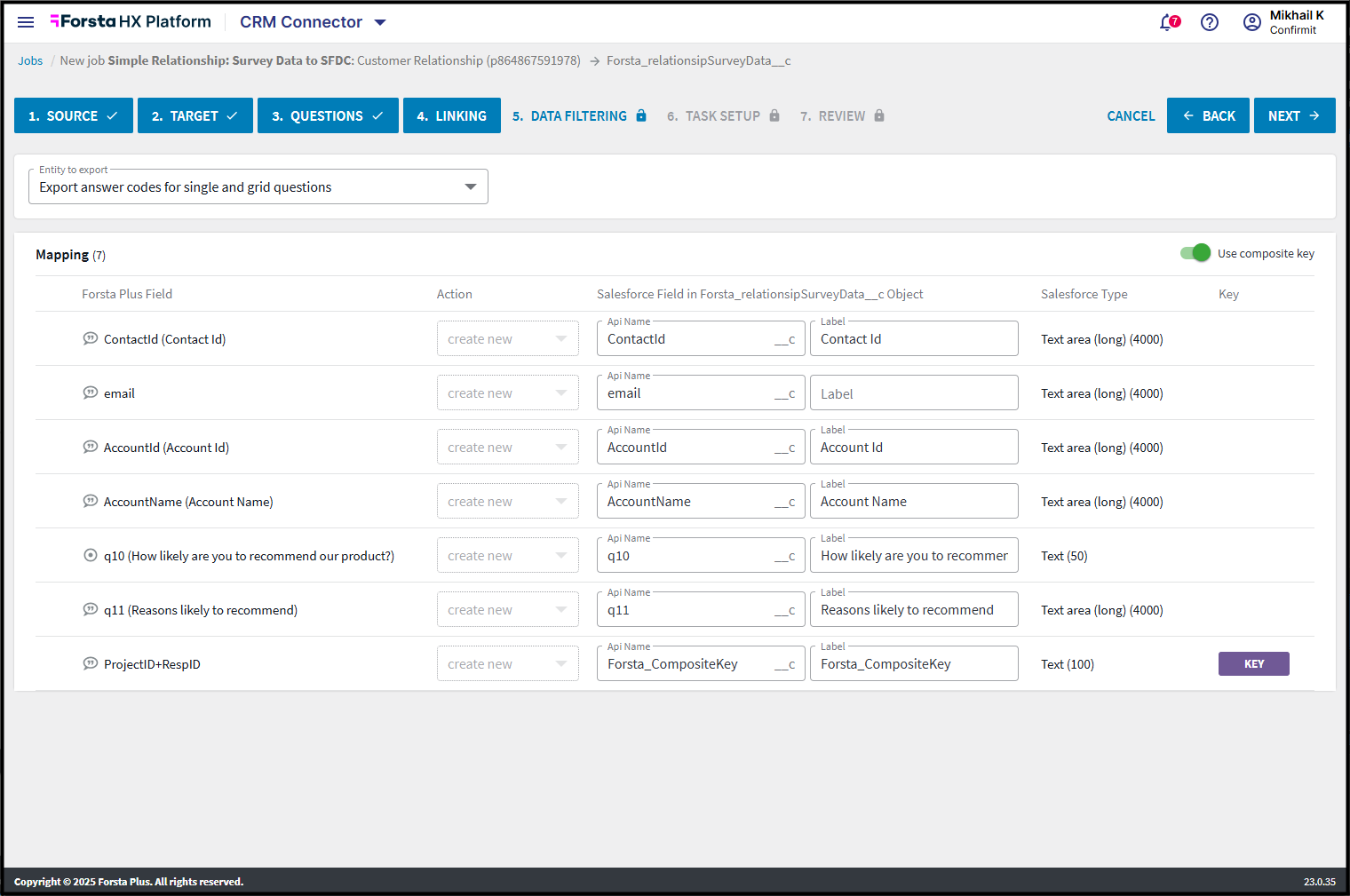Viewport: 1350px width, 896px height.
Task: Click the comment icon beside ProjectID+RespID
Action: (x=91, y=663)
